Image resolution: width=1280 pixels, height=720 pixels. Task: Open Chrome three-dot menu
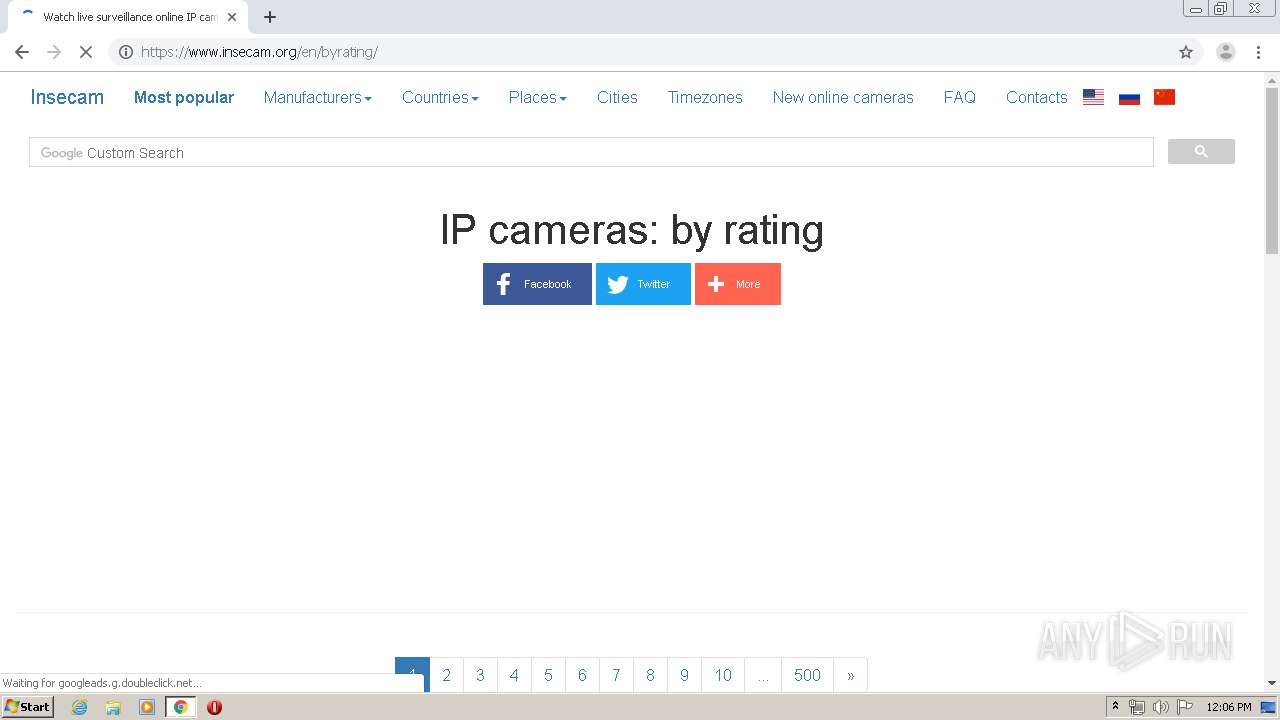(x=1259, y=52)
